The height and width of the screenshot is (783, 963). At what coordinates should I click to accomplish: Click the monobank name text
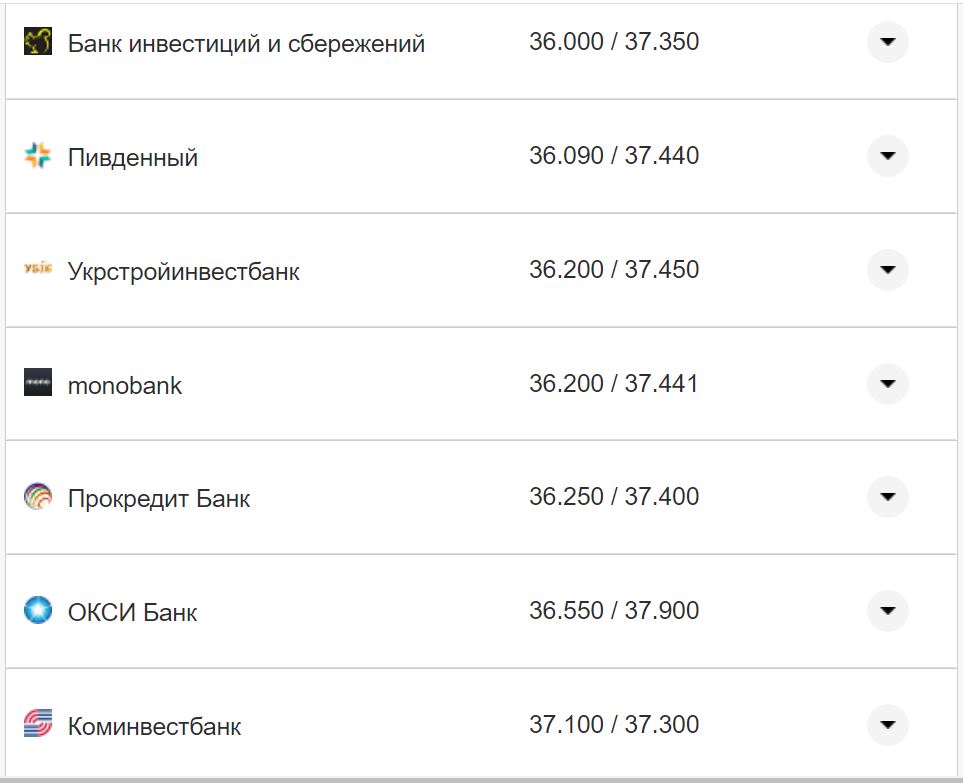click(x=124, y=385)
